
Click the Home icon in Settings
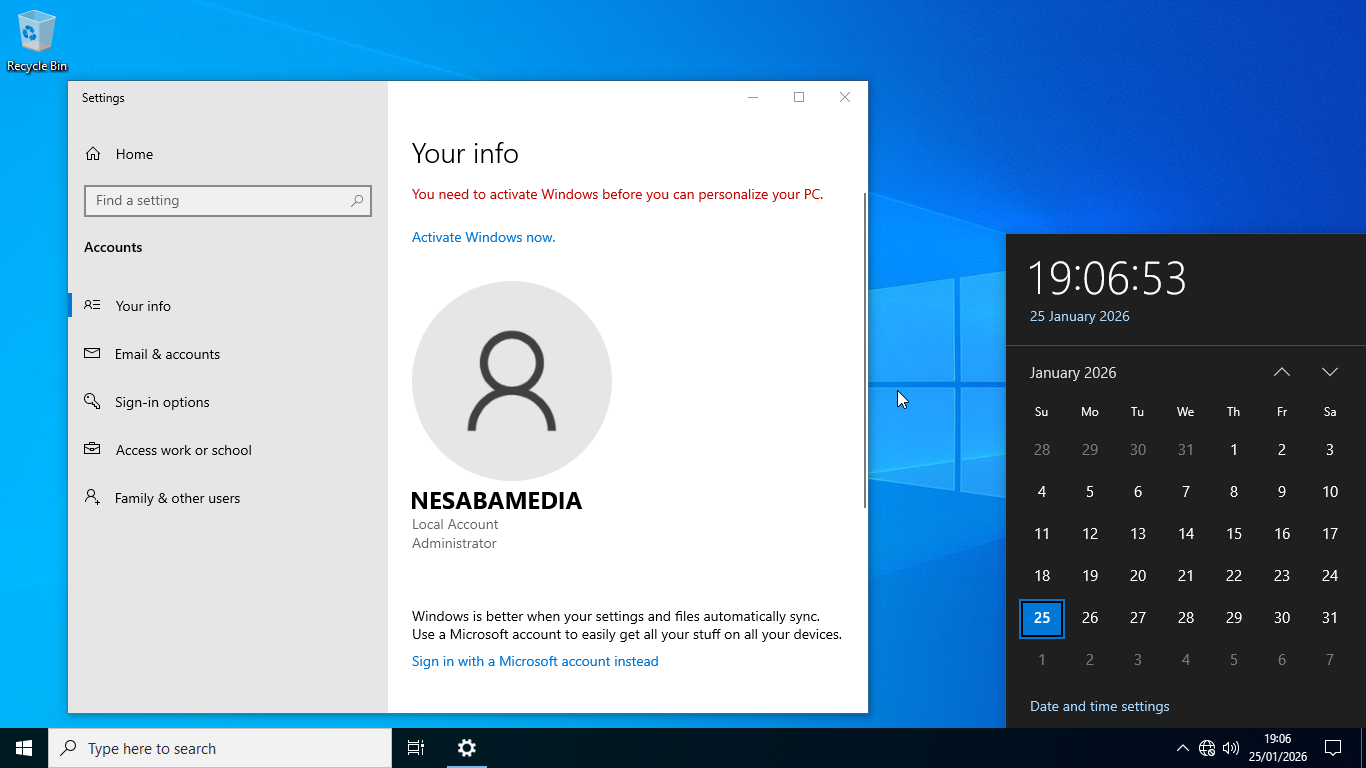coord(93,154)
